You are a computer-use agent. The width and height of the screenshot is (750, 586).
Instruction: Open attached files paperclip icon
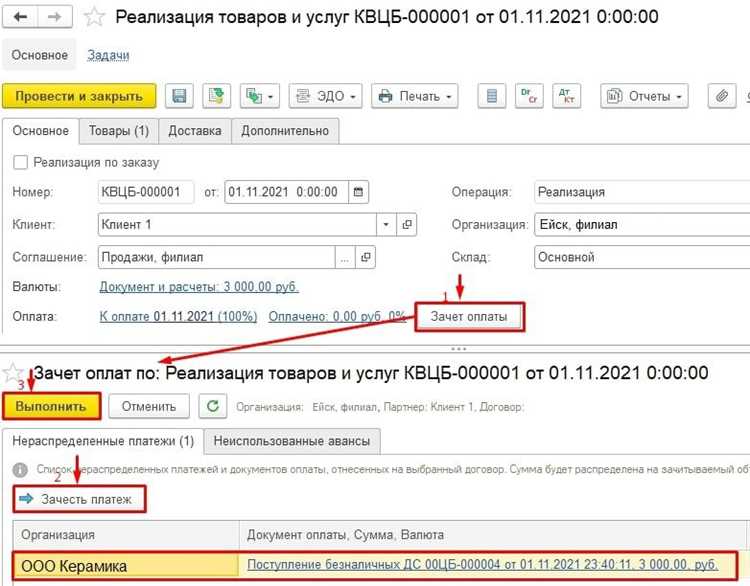point(722,96)
